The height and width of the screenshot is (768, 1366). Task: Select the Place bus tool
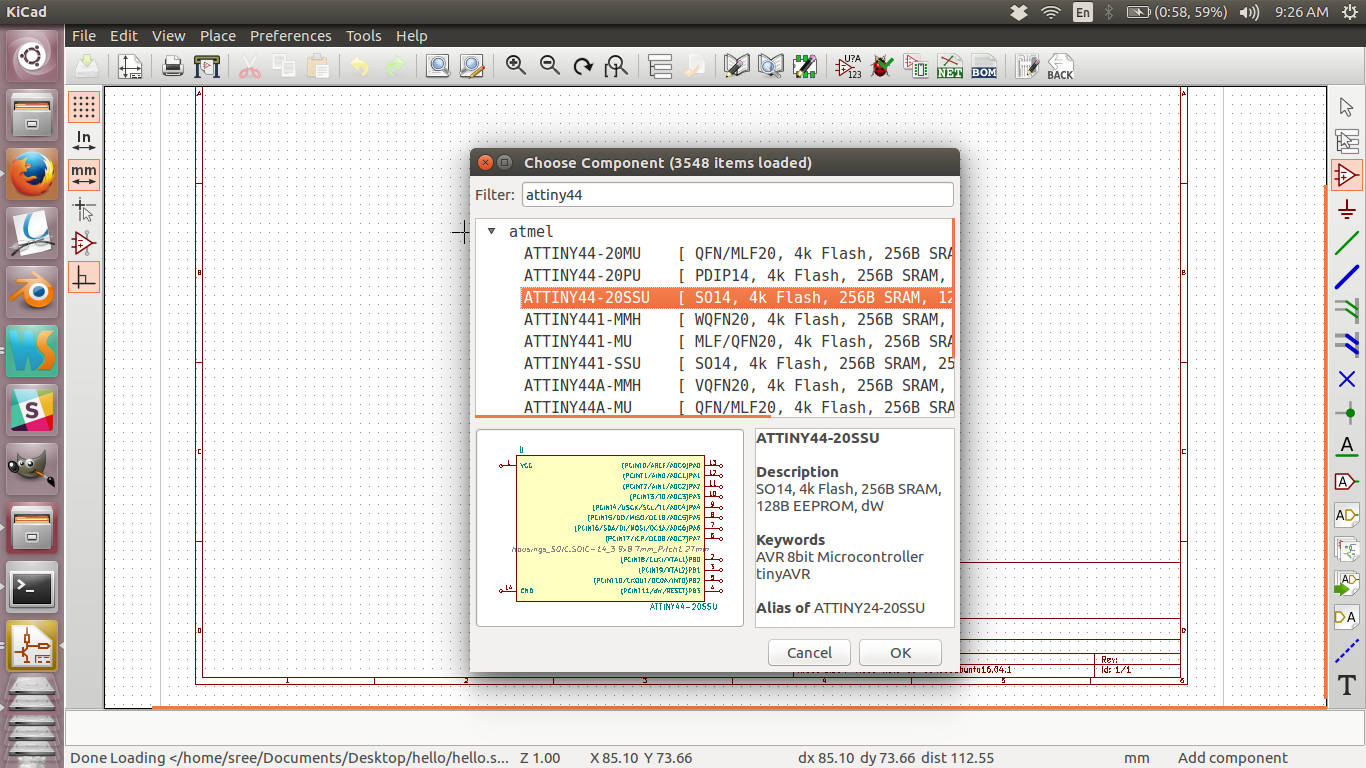point(1347,277)
